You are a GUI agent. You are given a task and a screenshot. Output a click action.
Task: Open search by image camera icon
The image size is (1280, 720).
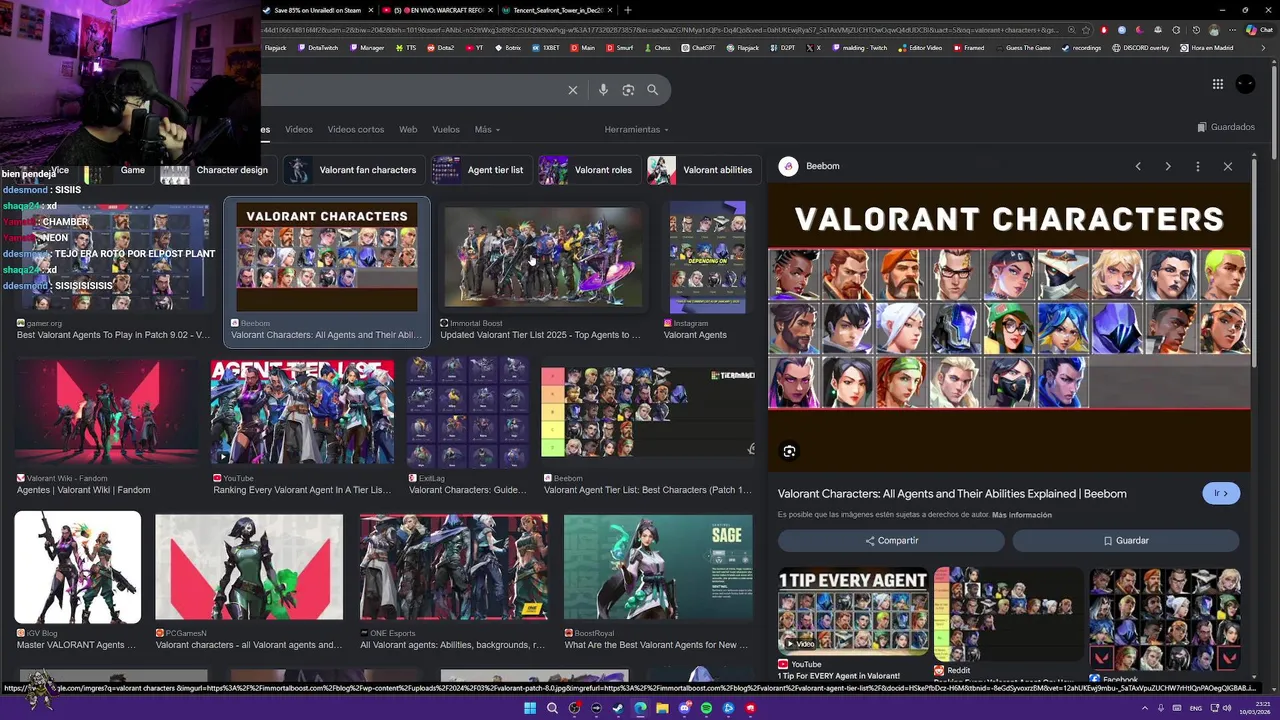click(628, 90)
